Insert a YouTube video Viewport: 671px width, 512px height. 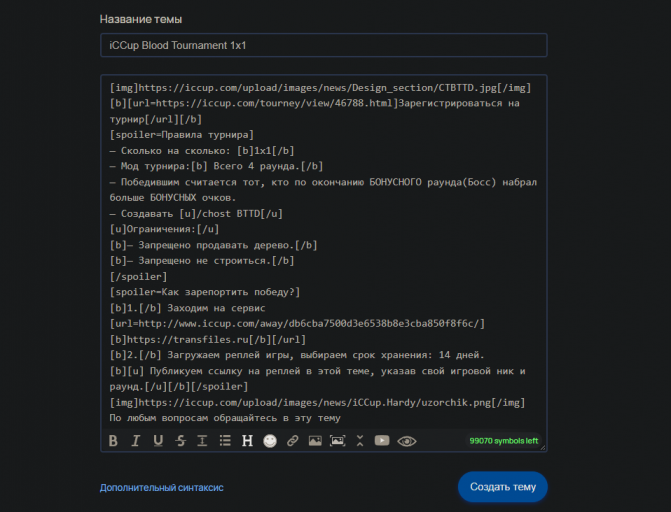point(382,441)
